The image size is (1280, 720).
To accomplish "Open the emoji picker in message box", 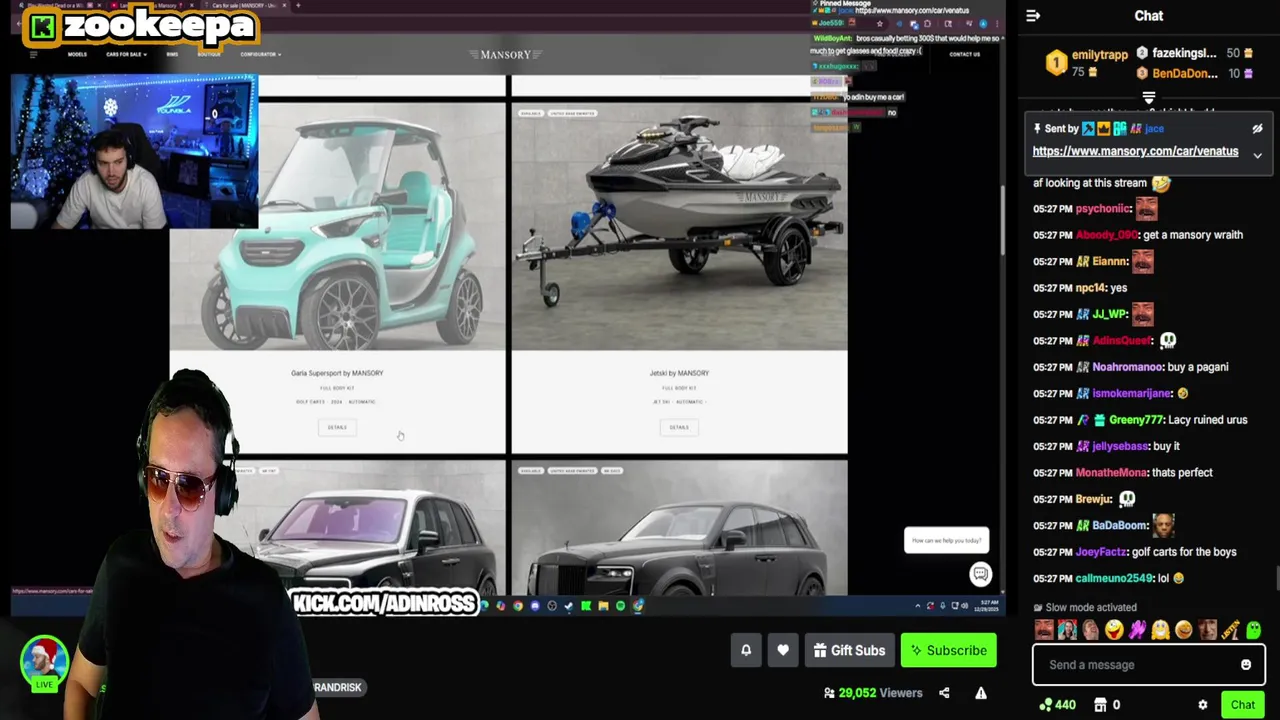I will click(1246, 665).
